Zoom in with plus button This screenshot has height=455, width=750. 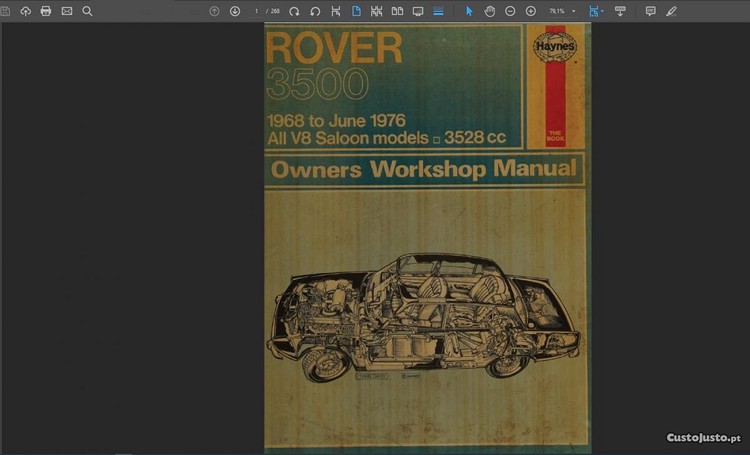pyautogui.click(x=531, y=11)
